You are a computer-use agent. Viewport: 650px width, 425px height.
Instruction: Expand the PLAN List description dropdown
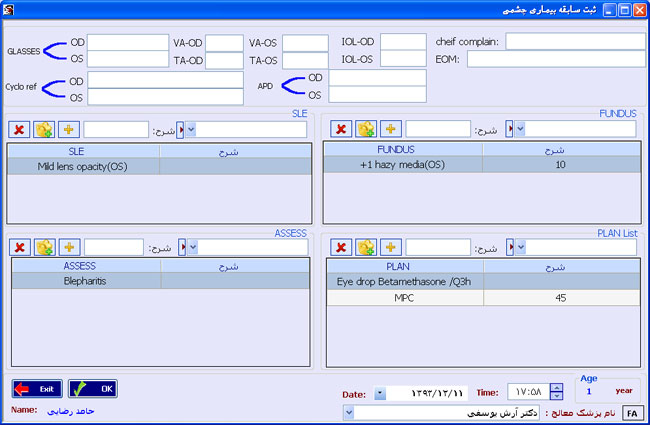tap(521, 247)
